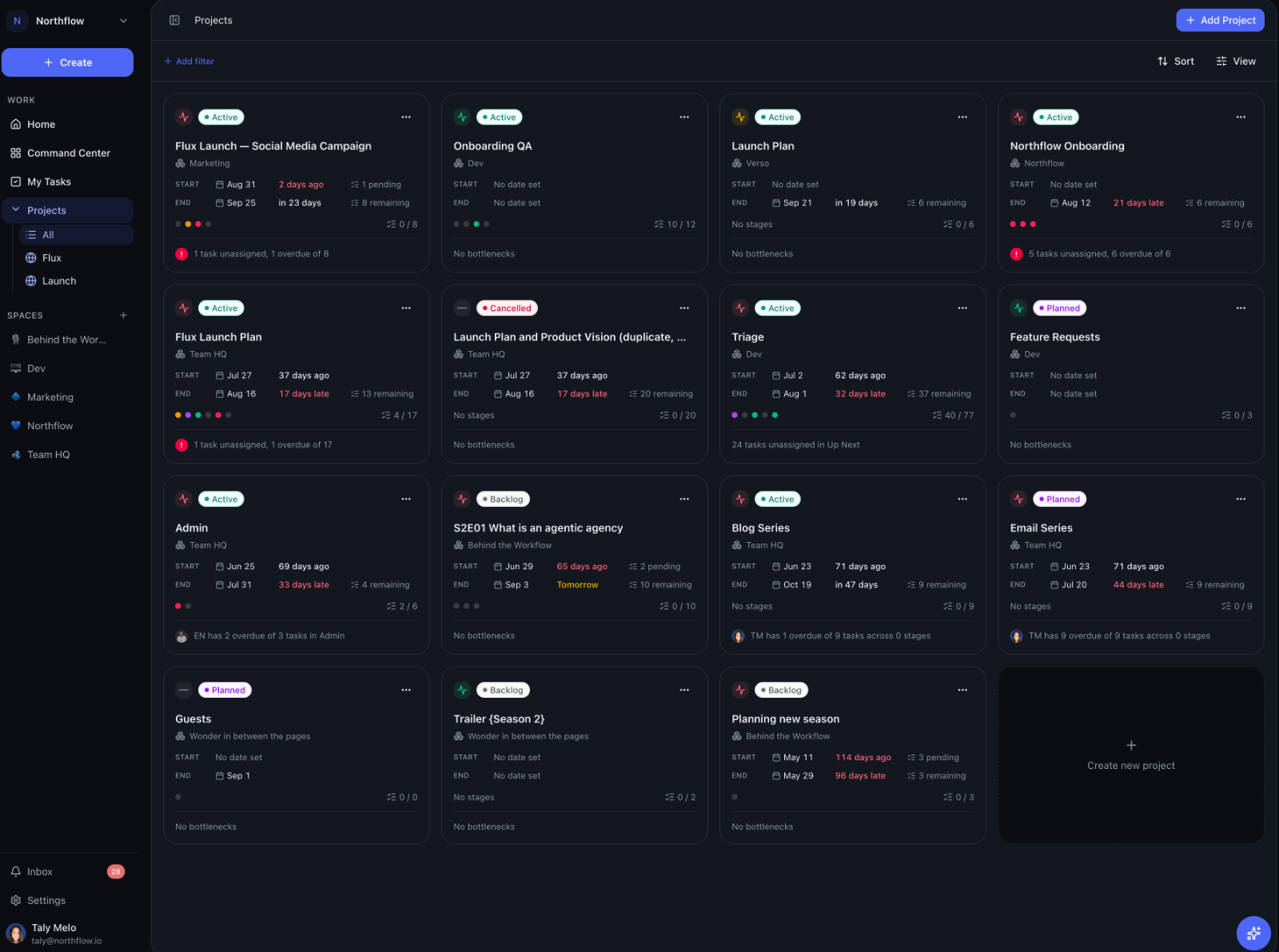1279x952 pixels.
Task: Open Triage project title
Action: pyautogui.click(x=747, y=337)
